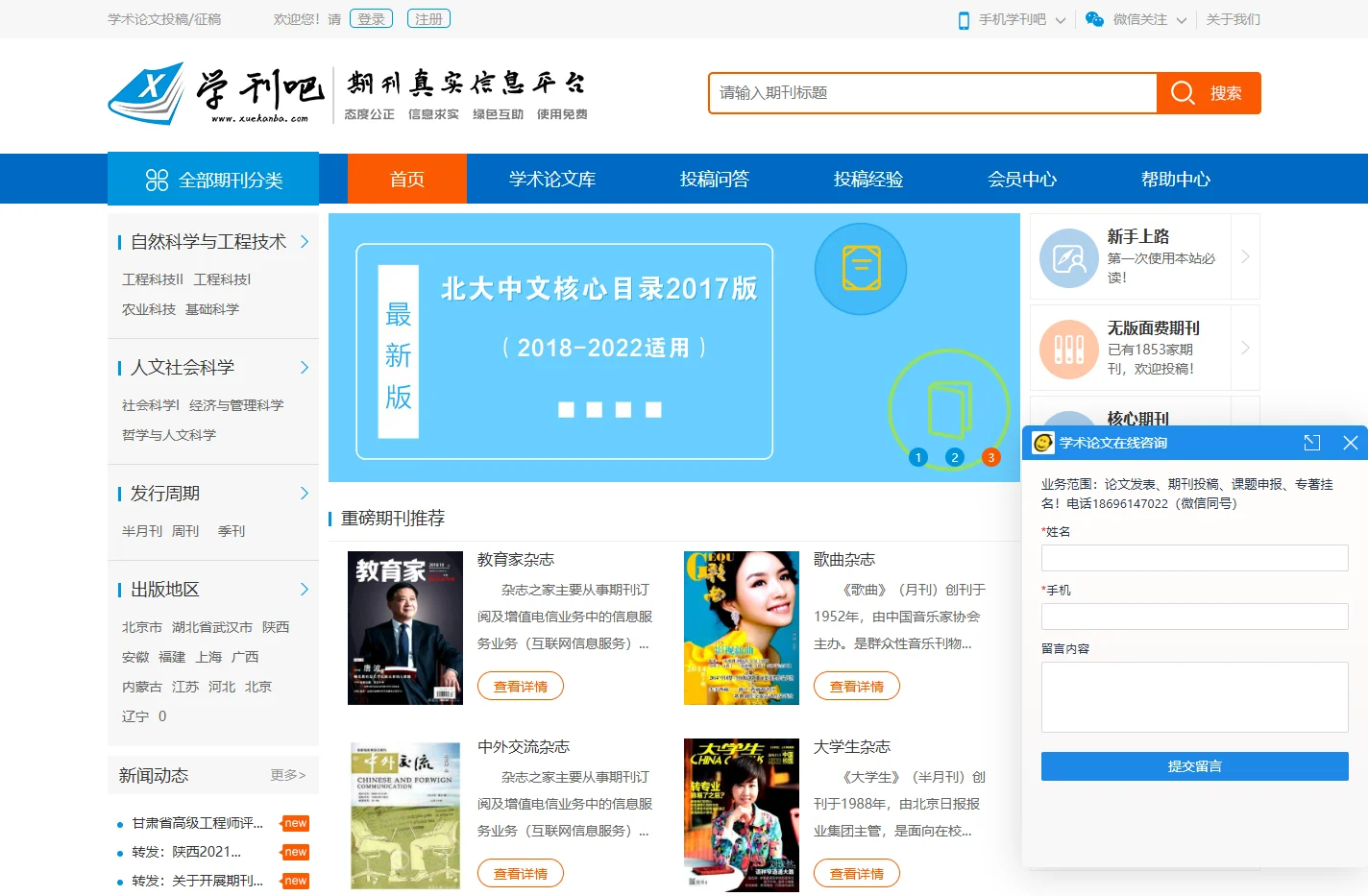1368x896 pixels.
Task: Click the pages icon in green banner circle
Action: pyautogui.click(x=949, y=410)
